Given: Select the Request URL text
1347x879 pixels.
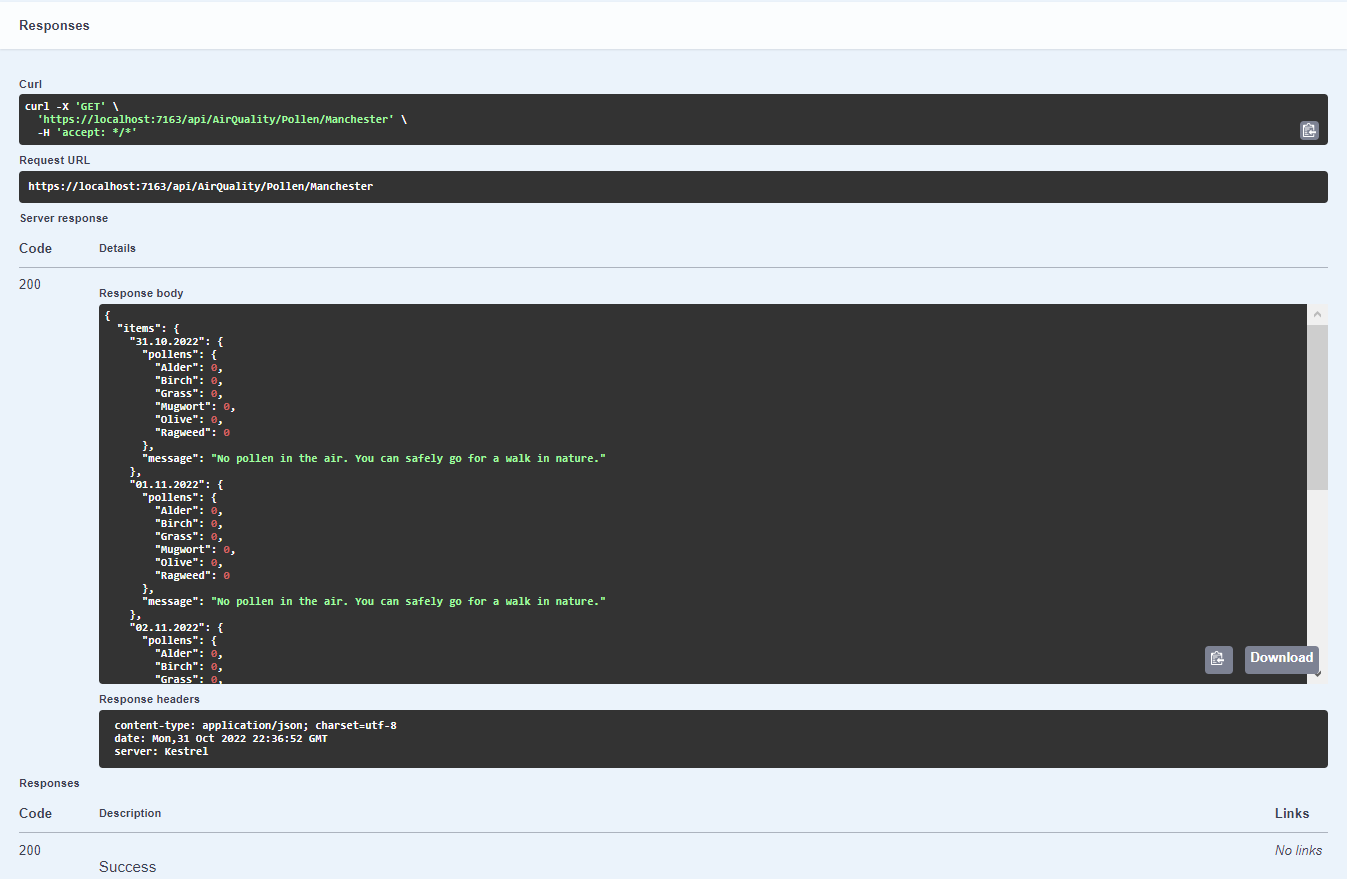Looking at the screenshot, I should coord(200,186).
